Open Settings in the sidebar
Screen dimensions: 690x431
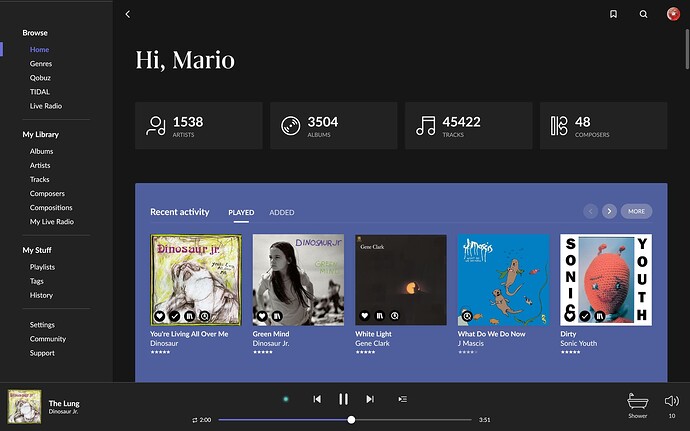(42, 325)
